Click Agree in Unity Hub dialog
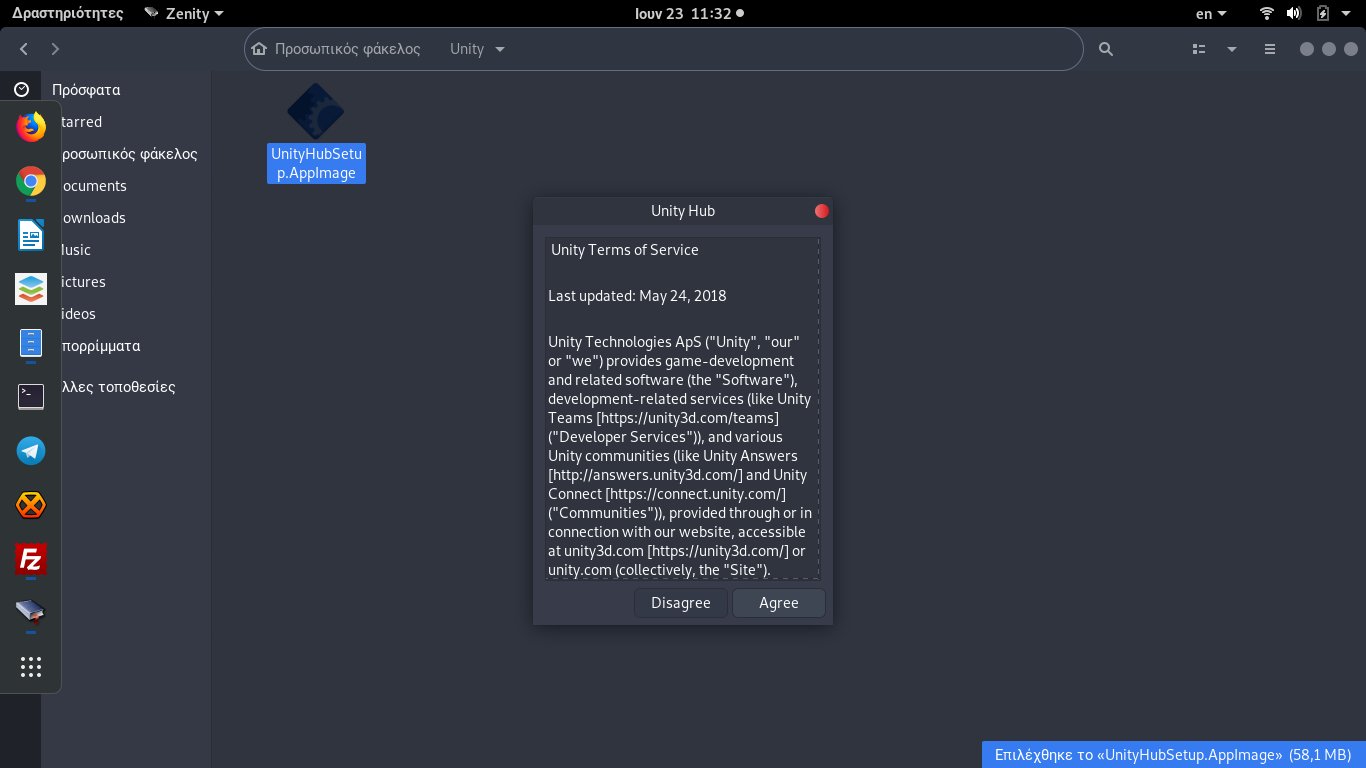 779,603
